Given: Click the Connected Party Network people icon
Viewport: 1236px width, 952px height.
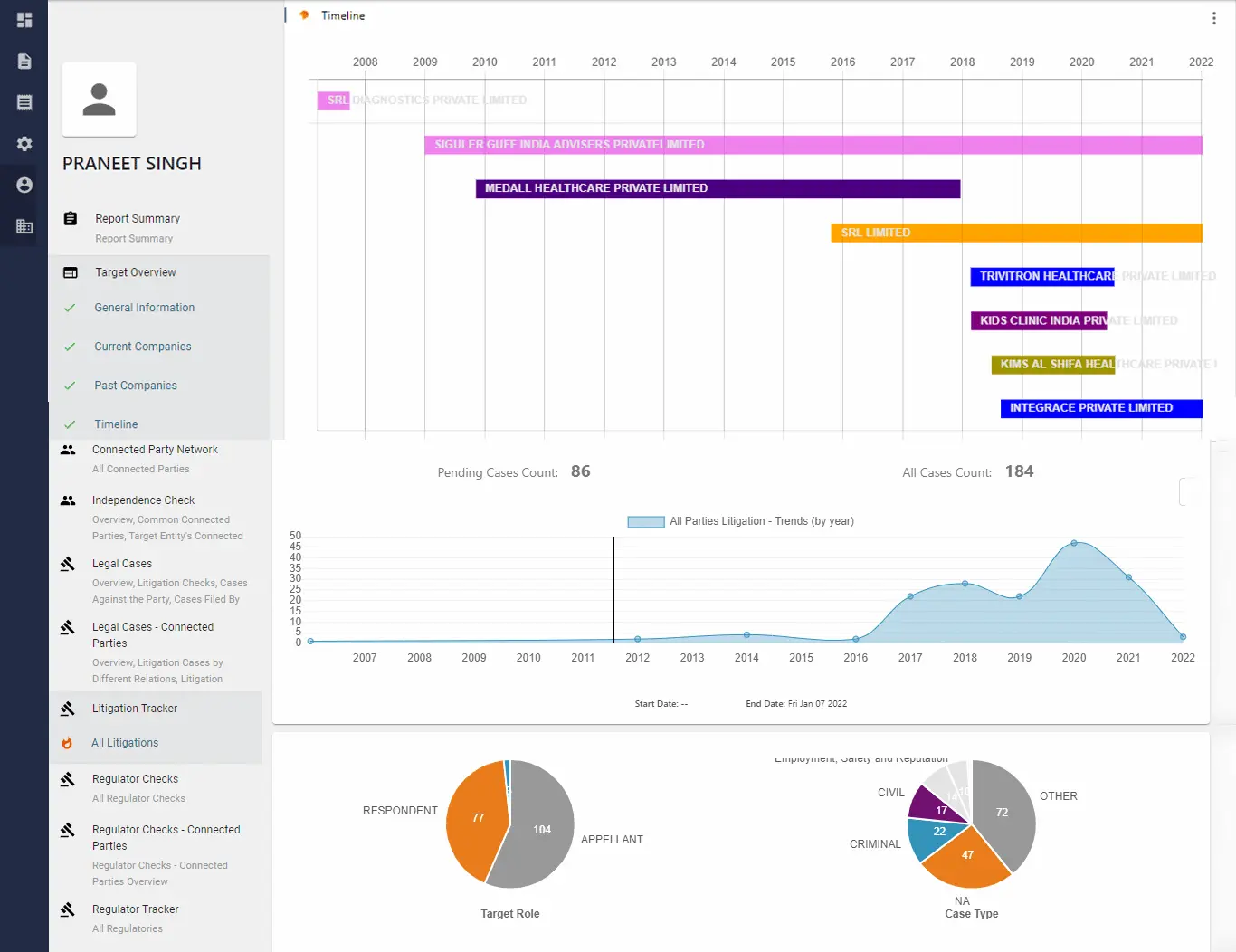Looking at the screenshot, I should (x=68, y=450).
